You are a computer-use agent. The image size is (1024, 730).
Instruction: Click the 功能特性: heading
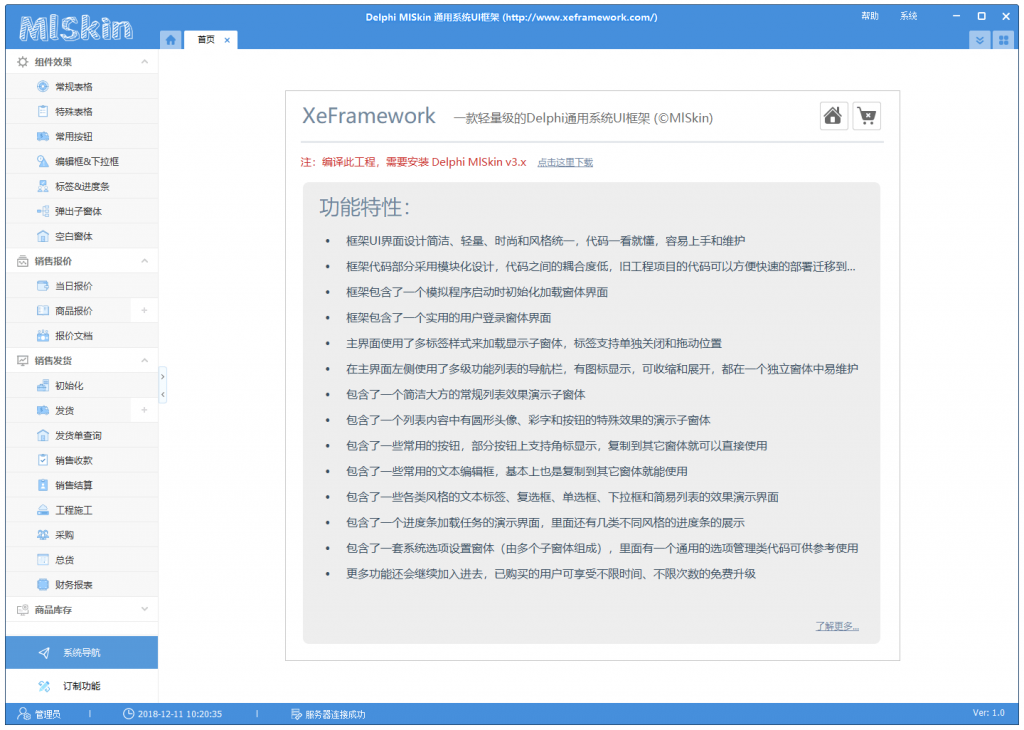click(x=364, y=208)
